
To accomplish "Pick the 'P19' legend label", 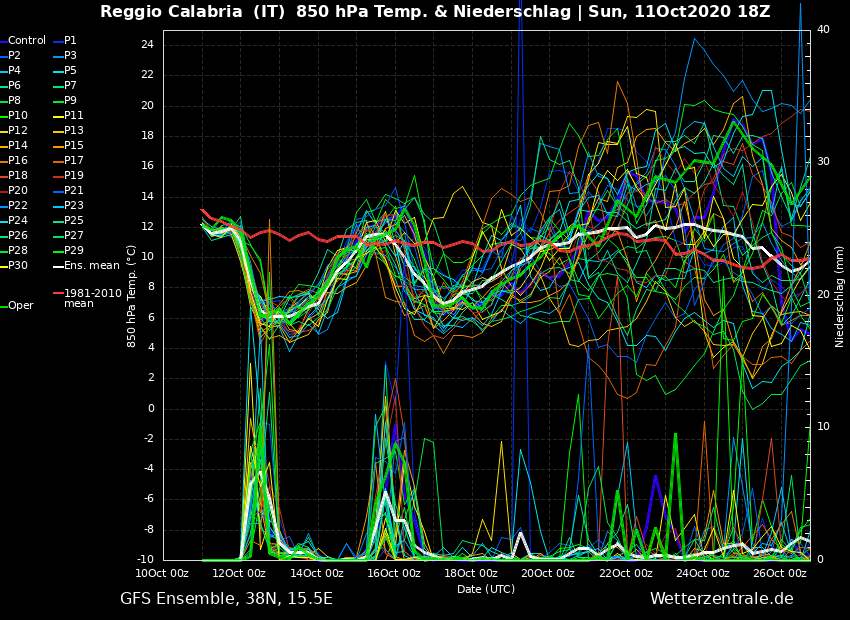I will [x=74, y=176].
